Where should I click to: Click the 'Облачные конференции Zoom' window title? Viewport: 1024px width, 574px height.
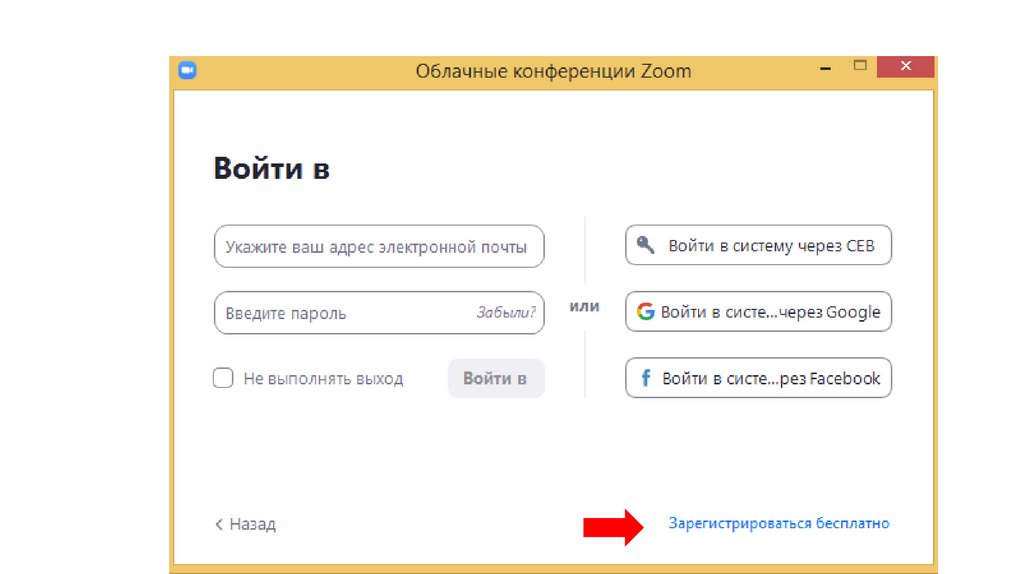[x=553, y=71]
